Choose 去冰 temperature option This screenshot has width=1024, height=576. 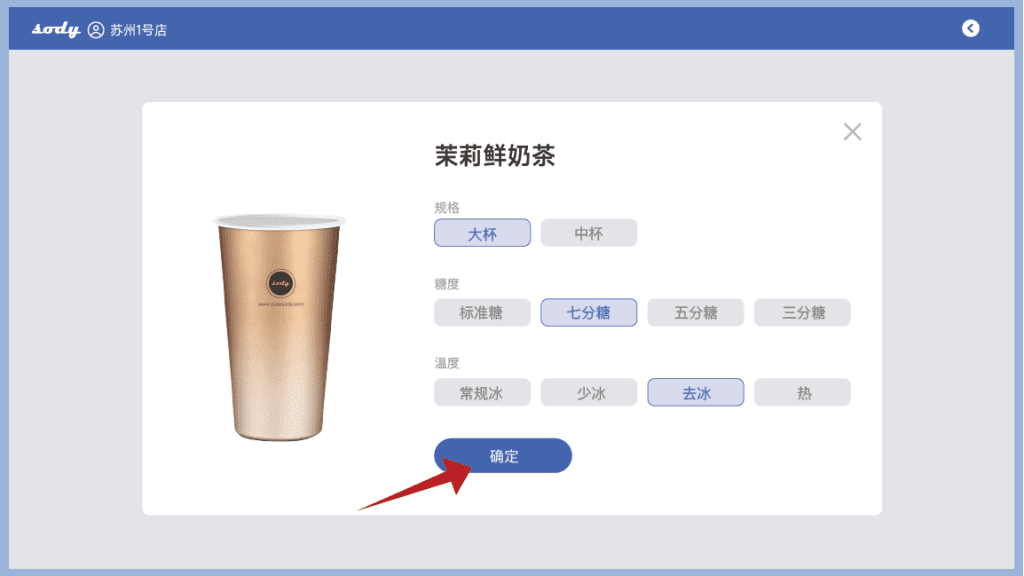696,392
